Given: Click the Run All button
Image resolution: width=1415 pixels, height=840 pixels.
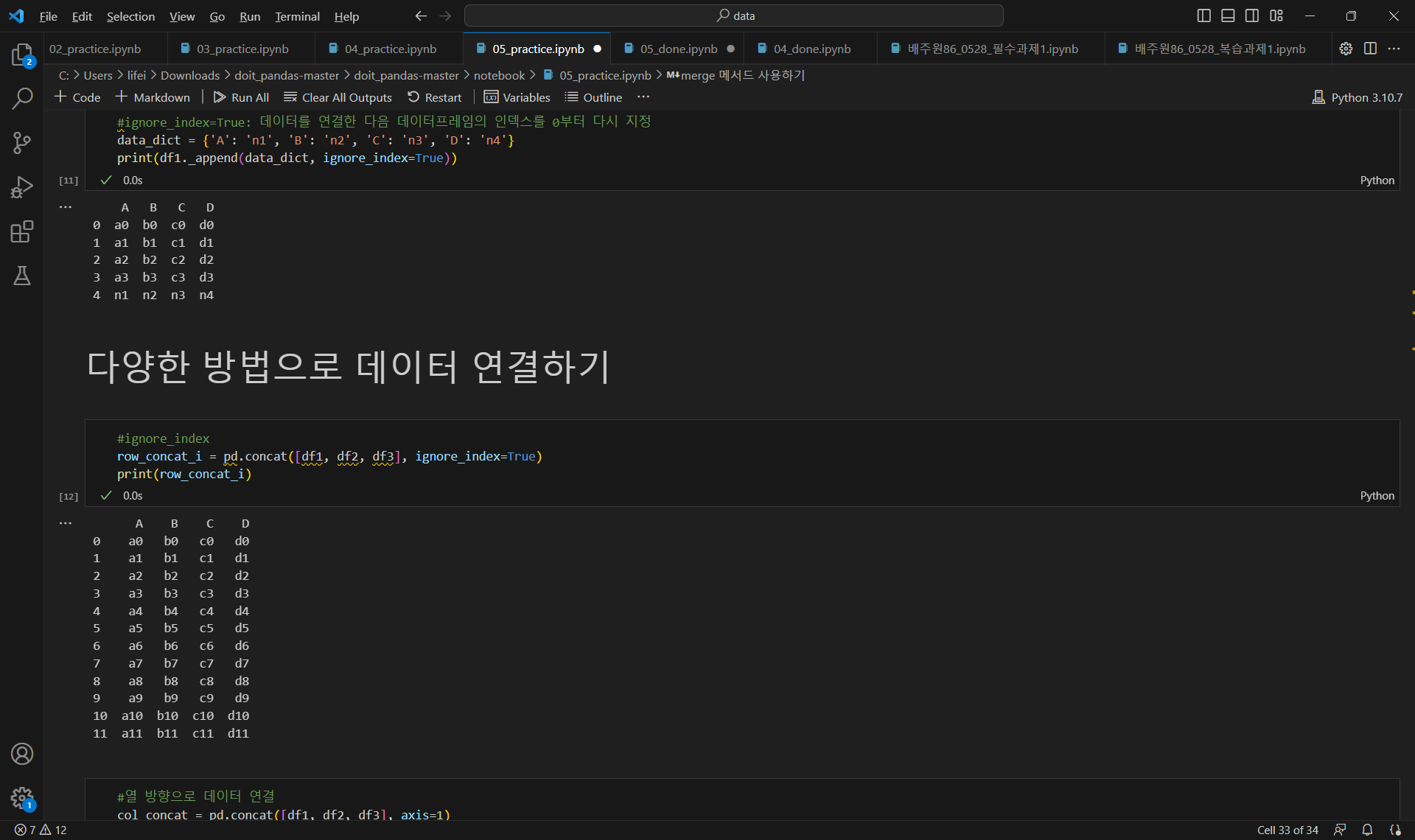Looking at the screenshot, I should pos(241,97).
